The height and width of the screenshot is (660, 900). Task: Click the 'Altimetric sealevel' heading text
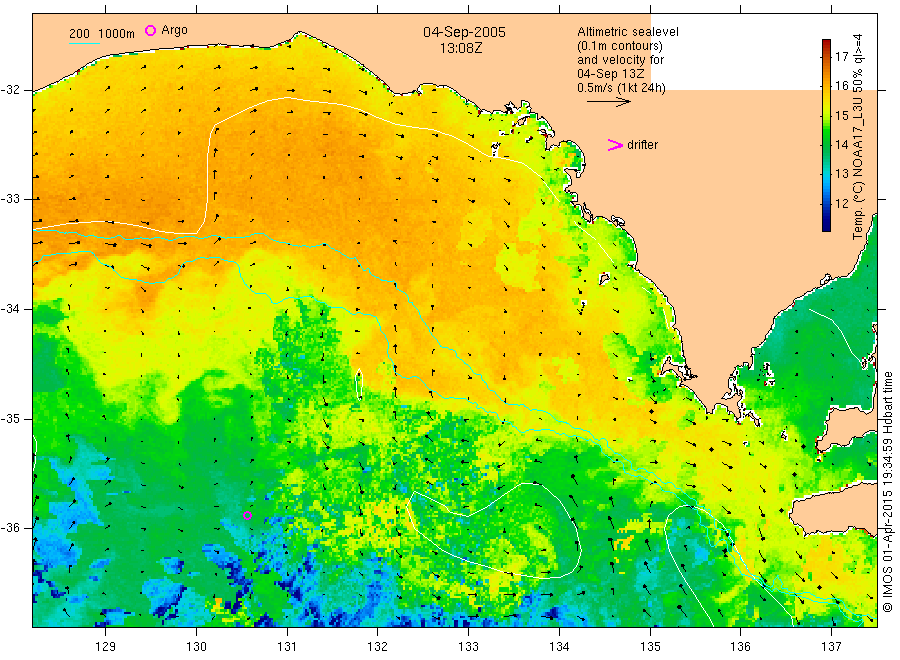[x=628, y=32]
